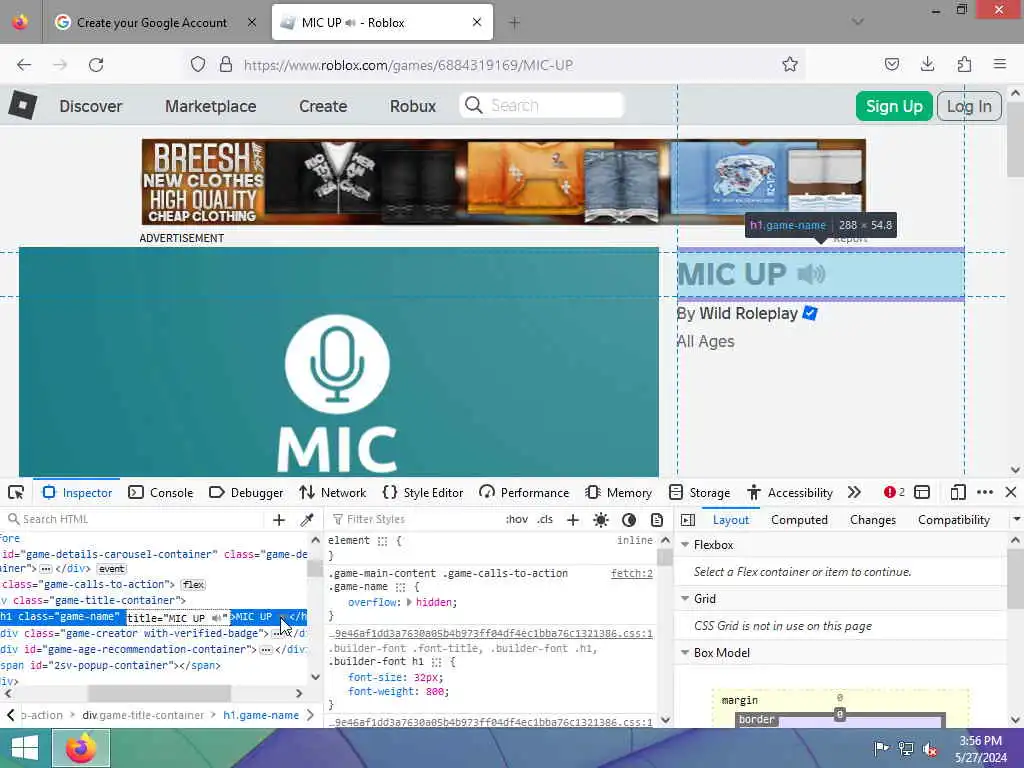Toggle light color scheme simulation
This screenshot has height=768, width=1024.
[601, 520]
